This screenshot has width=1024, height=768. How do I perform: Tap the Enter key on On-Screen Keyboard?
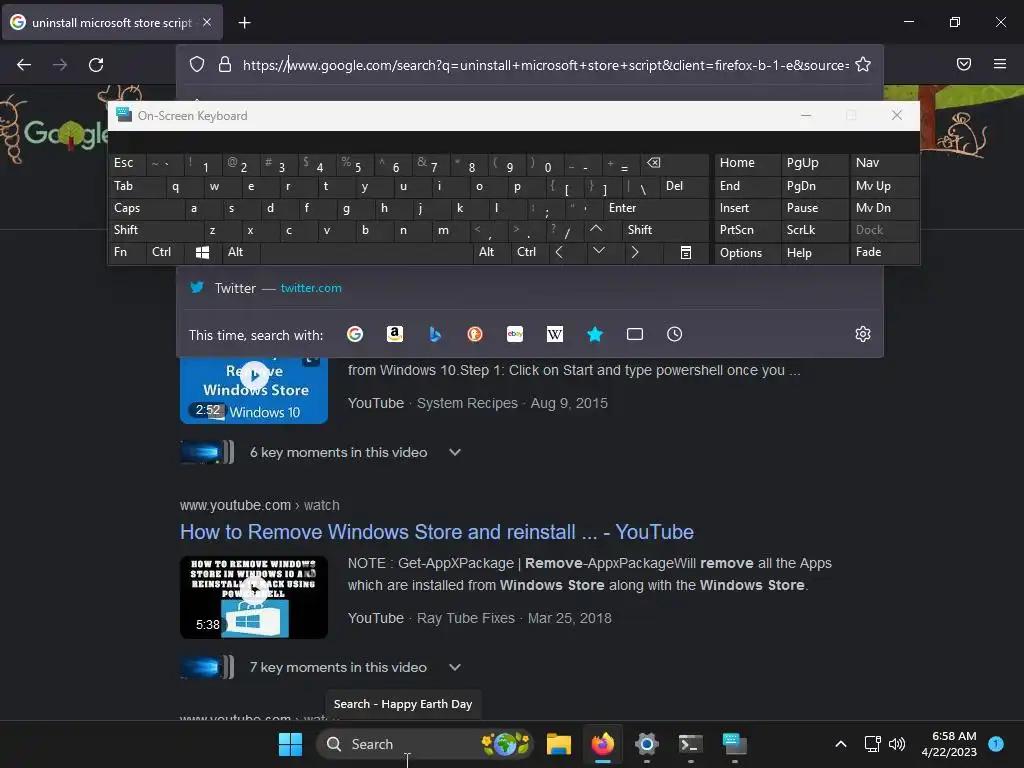[655, 208]
